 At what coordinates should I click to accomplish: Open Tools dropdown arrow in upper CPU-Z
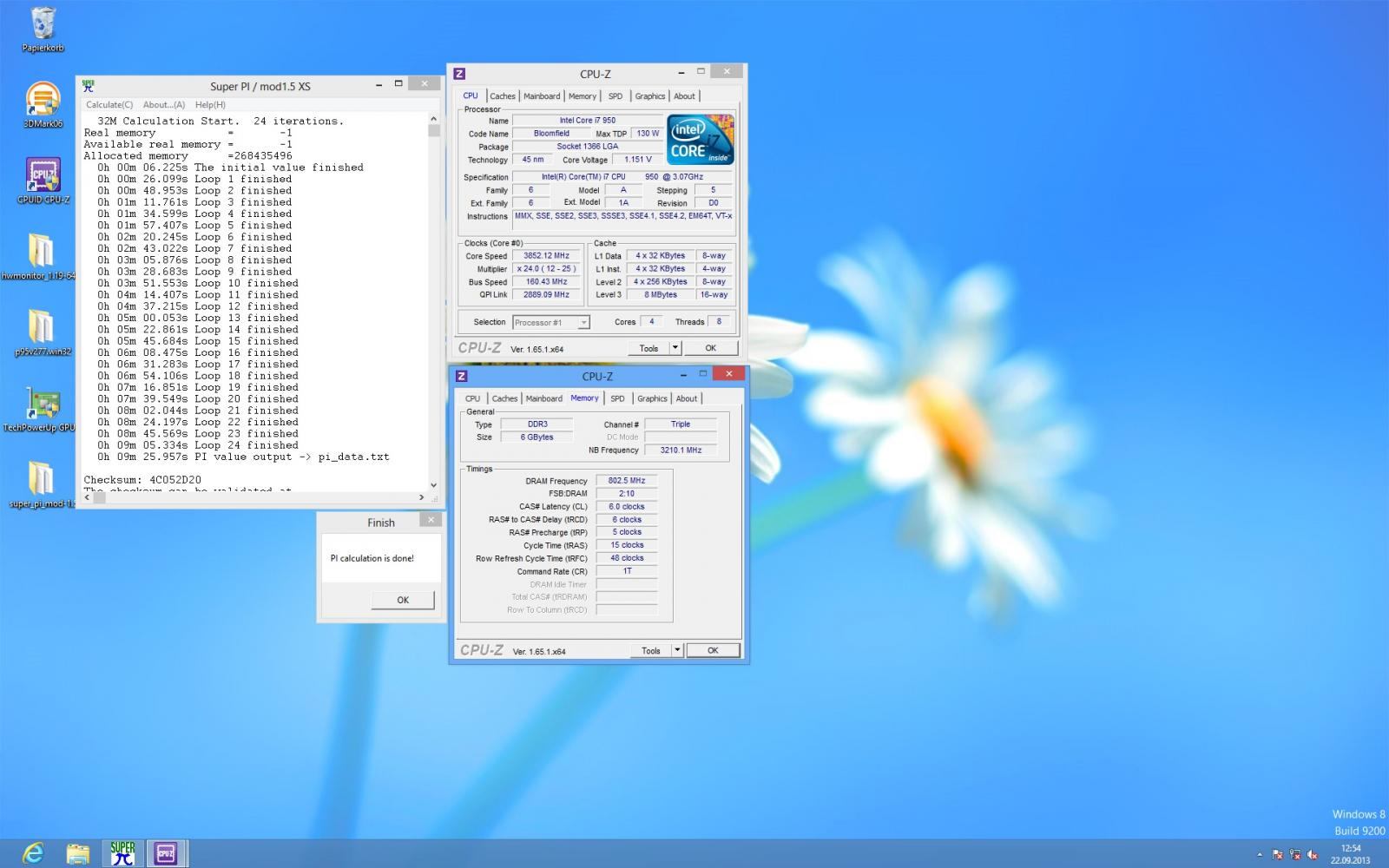675,348
